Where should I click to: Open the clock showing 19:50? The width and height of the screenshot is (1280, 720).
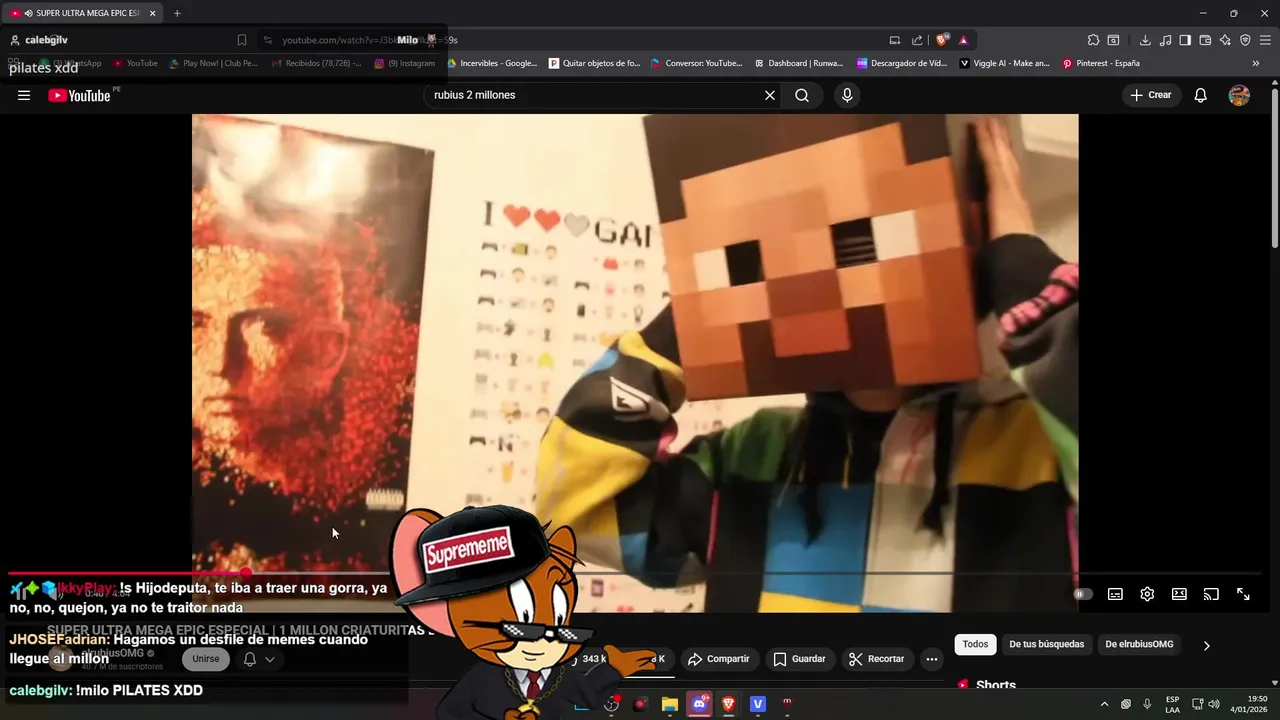[x=1249, y=704]
